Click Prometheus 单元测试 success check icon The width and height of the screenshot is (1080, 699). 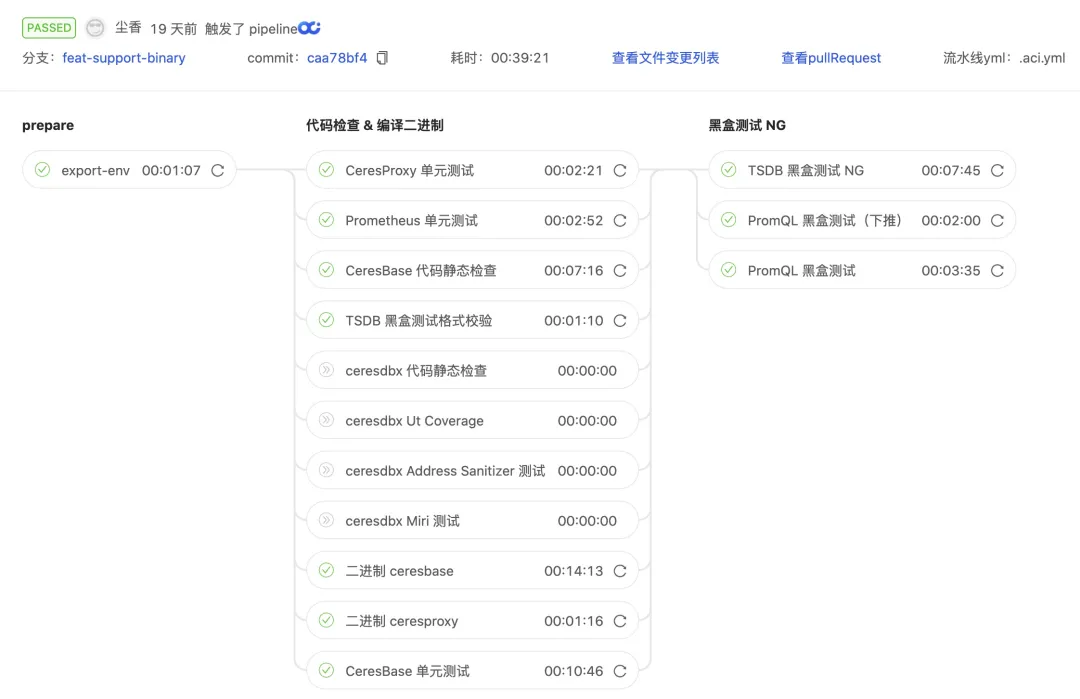tap(326, 220)
